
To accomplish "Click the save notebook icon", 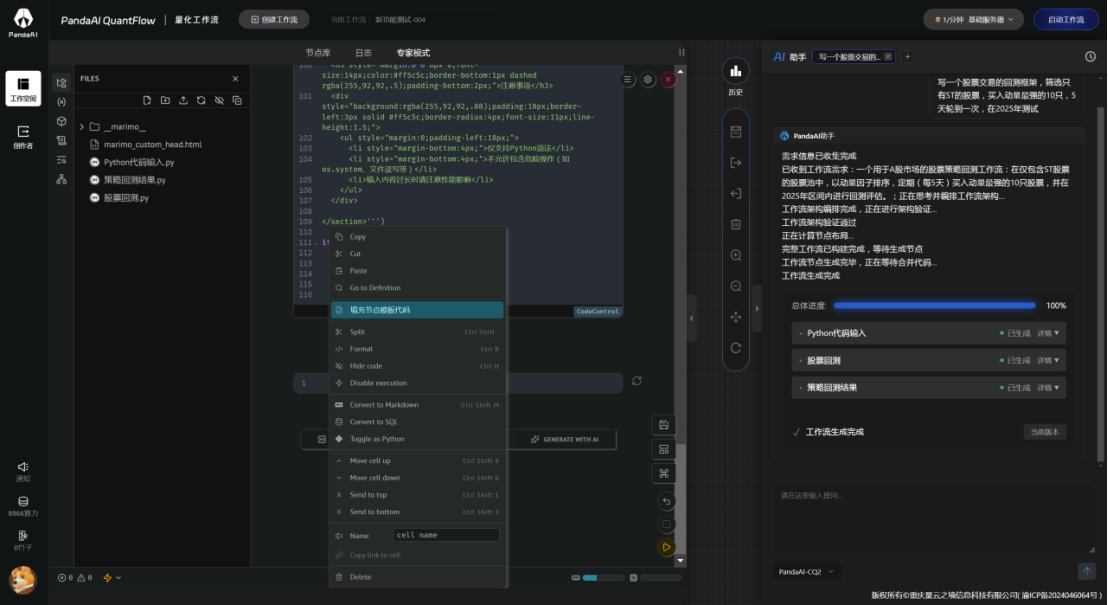I will click(664, 425).
